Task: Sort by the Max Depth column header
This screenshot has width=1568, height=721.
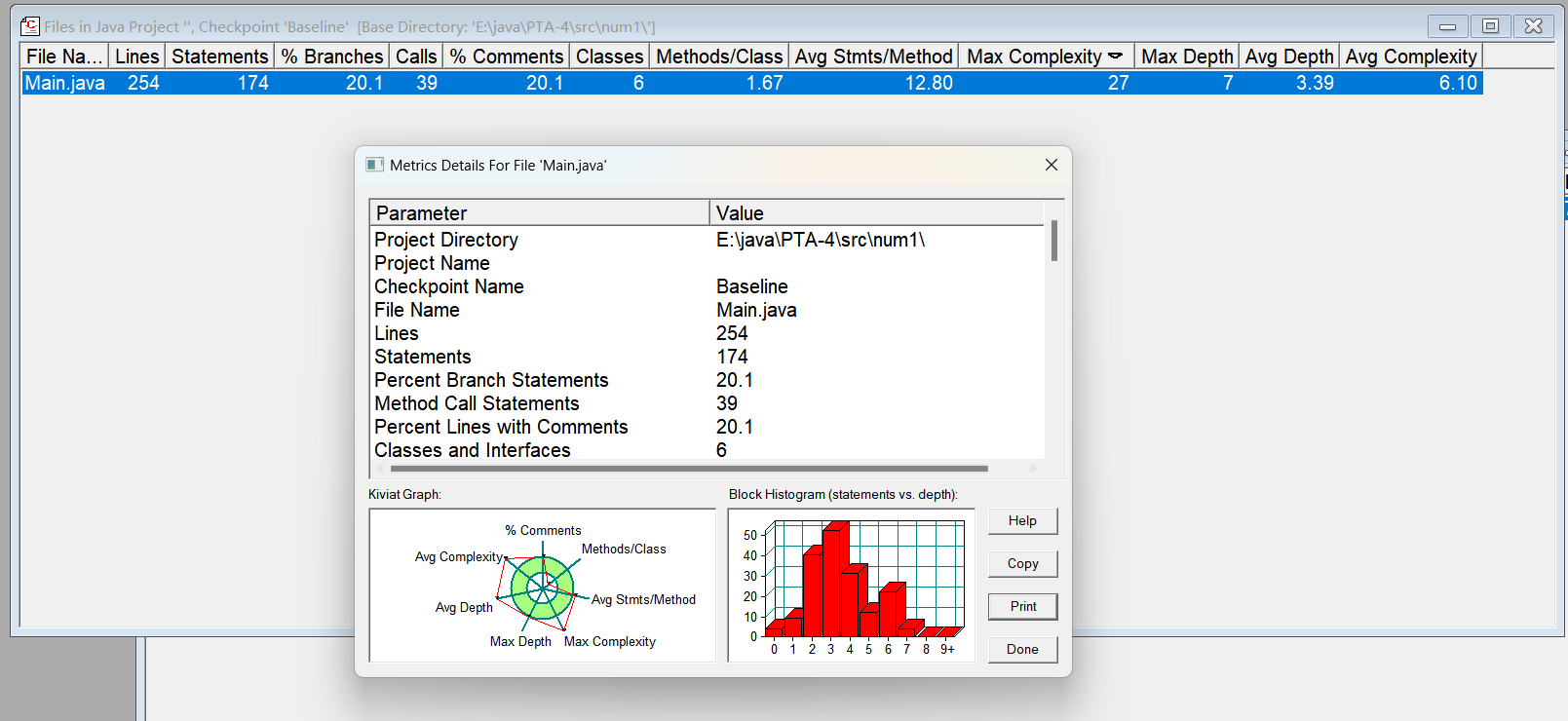Action: (x=1187, y=57)
